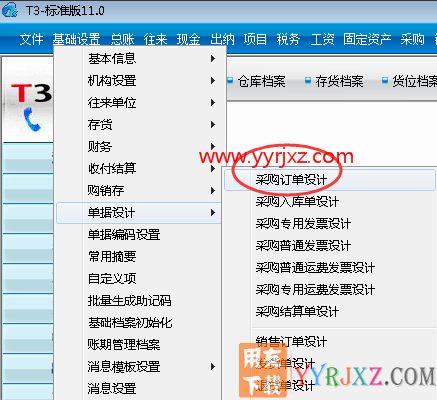Image resolution: width=437 pixels, height=400 pixels.
Task: Click the T3 app icon in title bar
Action: pyautogui.click(x=10, y=10)
